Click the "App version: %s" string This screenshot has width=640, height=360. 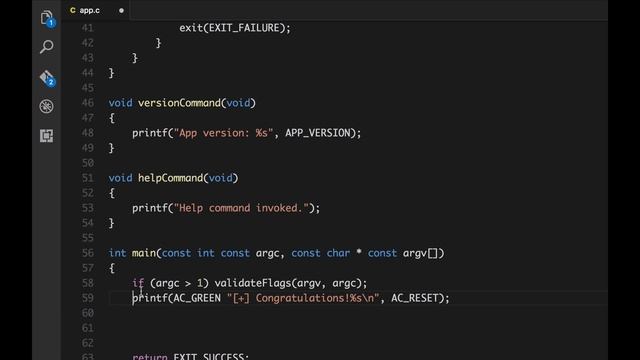point(223,133)
